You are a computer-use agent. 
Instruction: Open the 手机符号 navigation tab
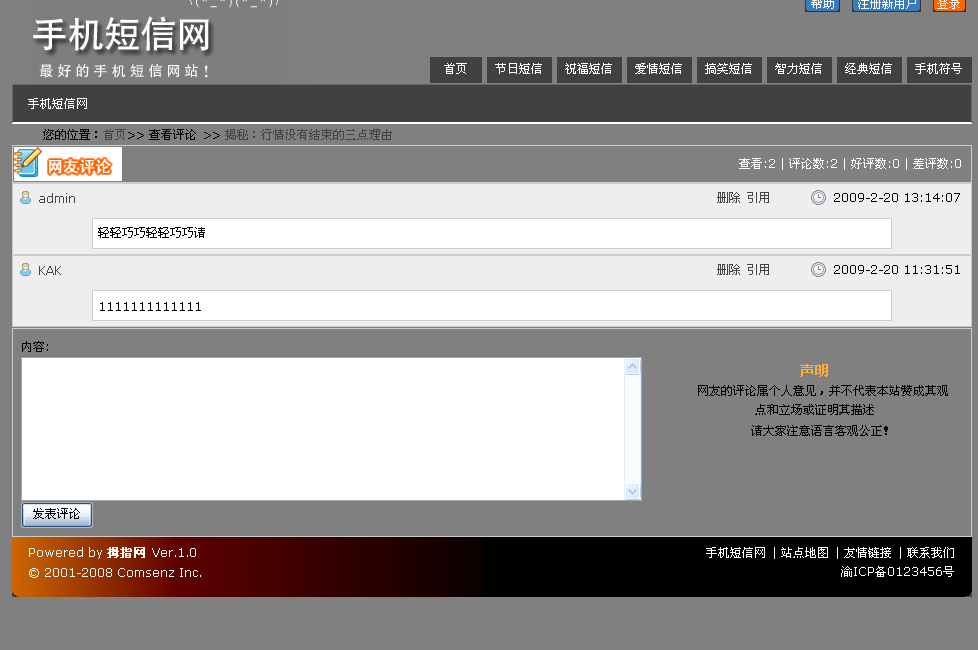pos(938,69)
